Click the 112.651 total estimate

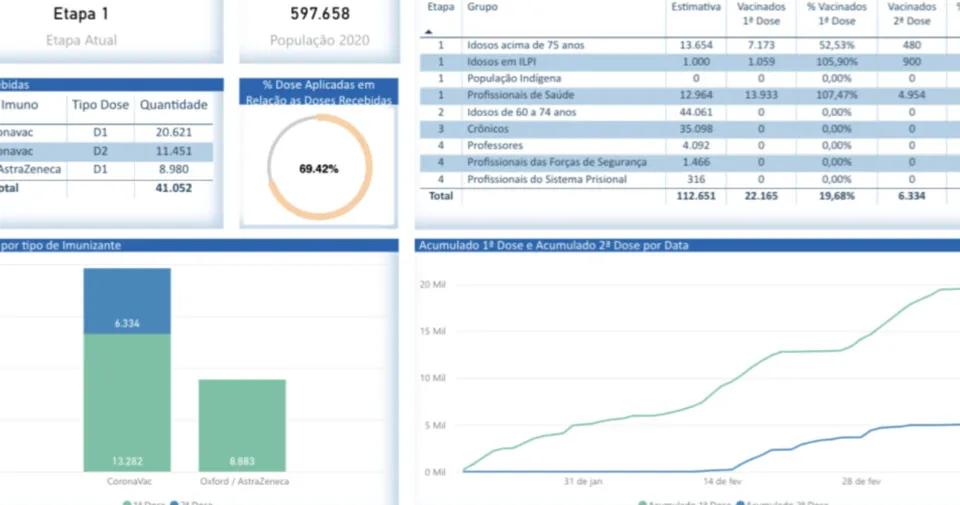coord(696,196)
